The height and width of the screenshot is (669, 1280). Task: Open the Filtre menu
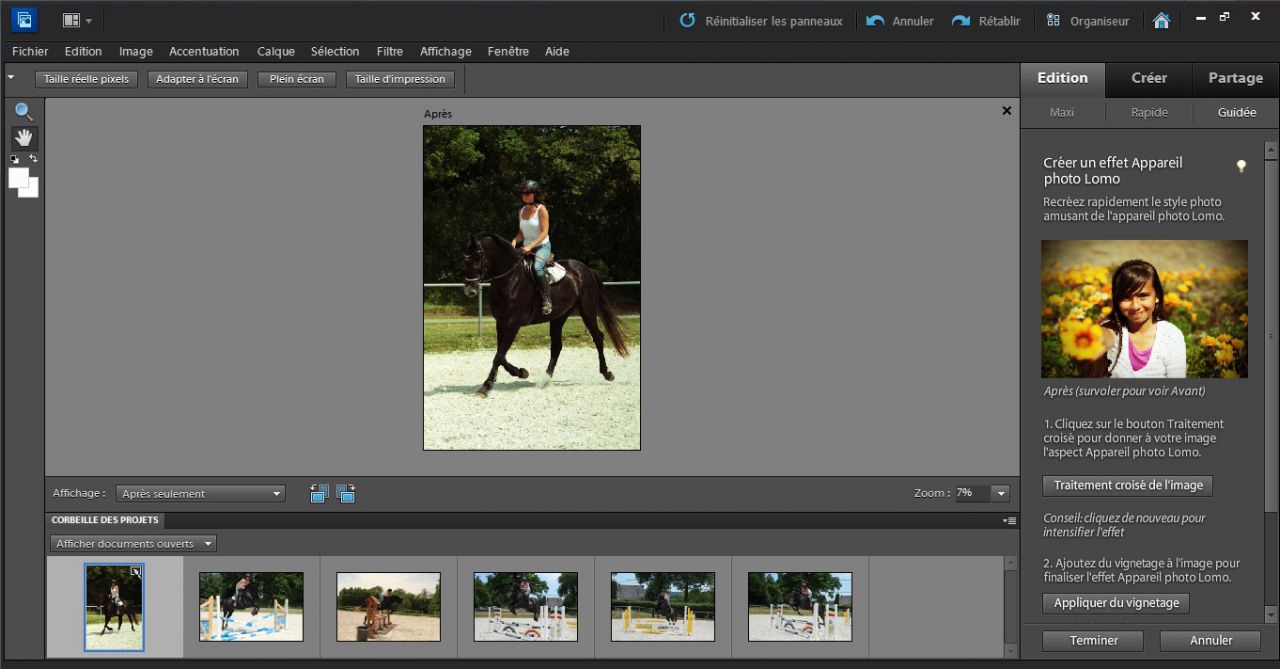click(x=390, y=51)
